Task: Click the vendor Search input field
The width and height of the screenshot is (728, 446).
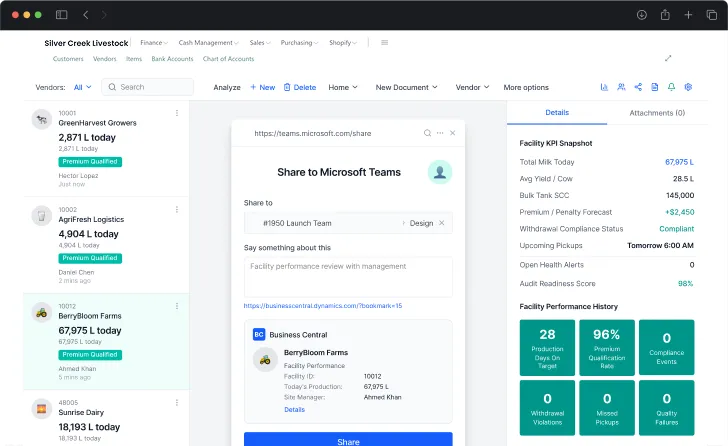Action: 150,87
